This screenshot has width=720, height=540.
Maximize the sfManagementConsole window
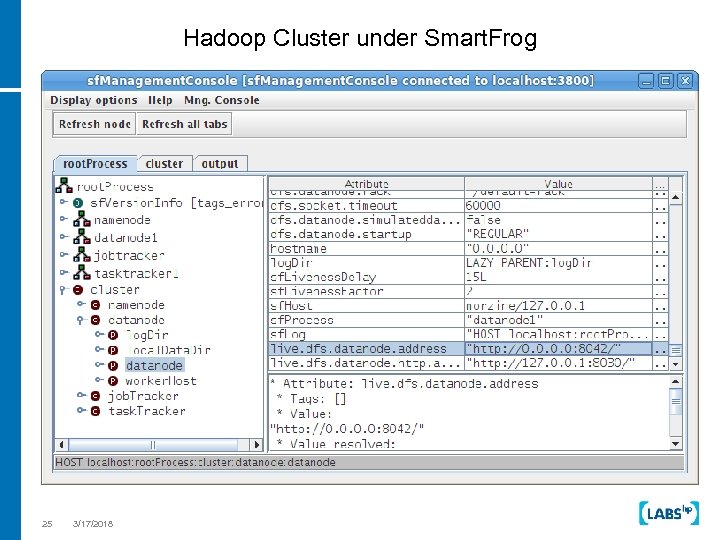666,81
